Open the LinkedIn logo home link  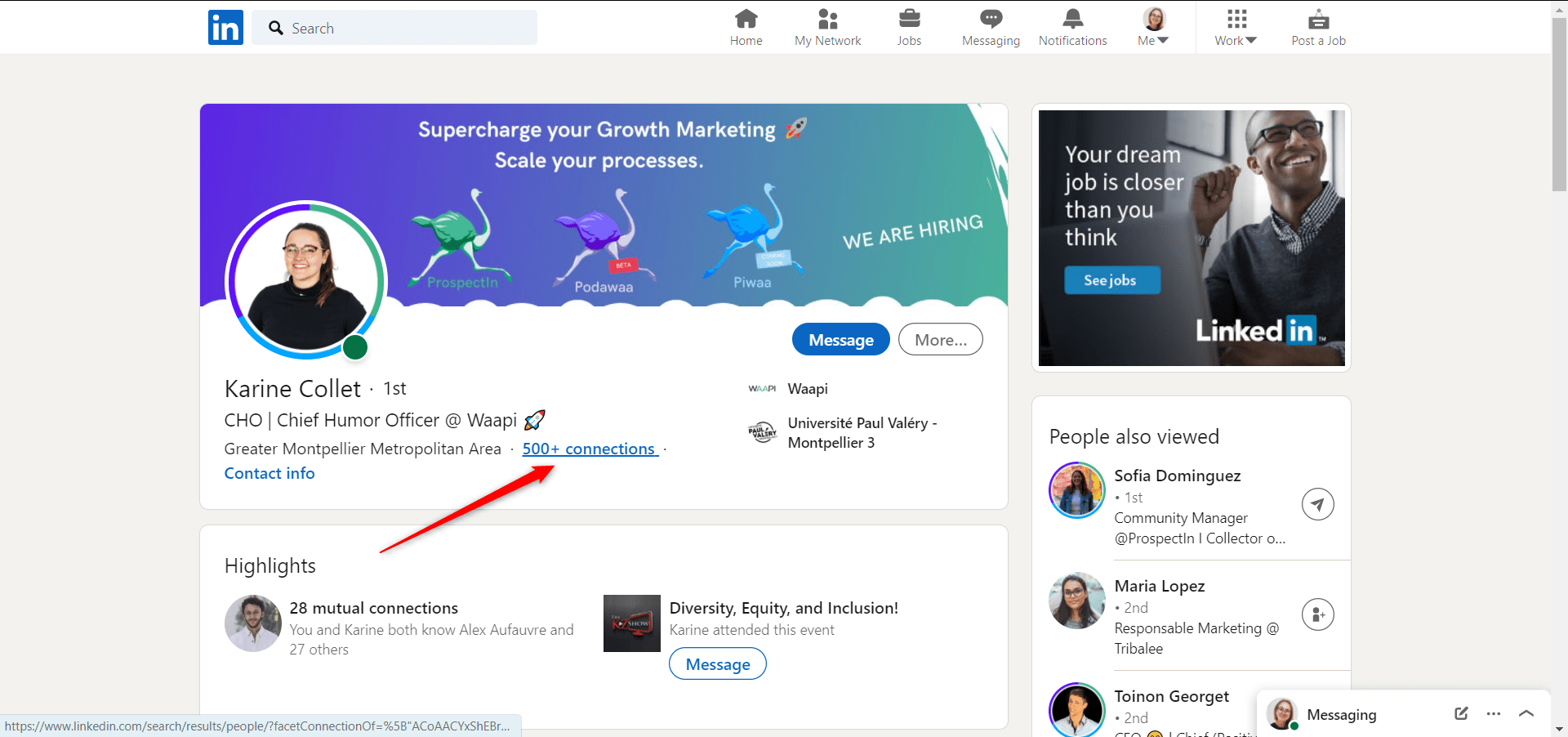pyautogui.click(x=225, y=27)
